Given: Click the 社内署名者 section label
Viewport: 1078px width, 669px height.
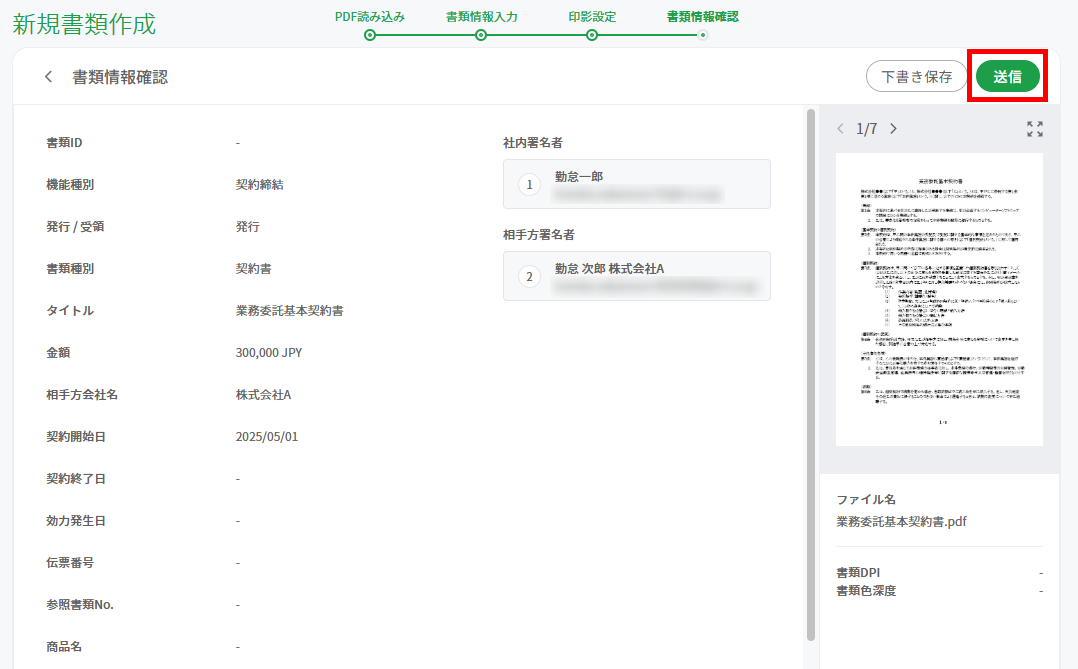Looking at the screenshot, I should click(533, 143).
